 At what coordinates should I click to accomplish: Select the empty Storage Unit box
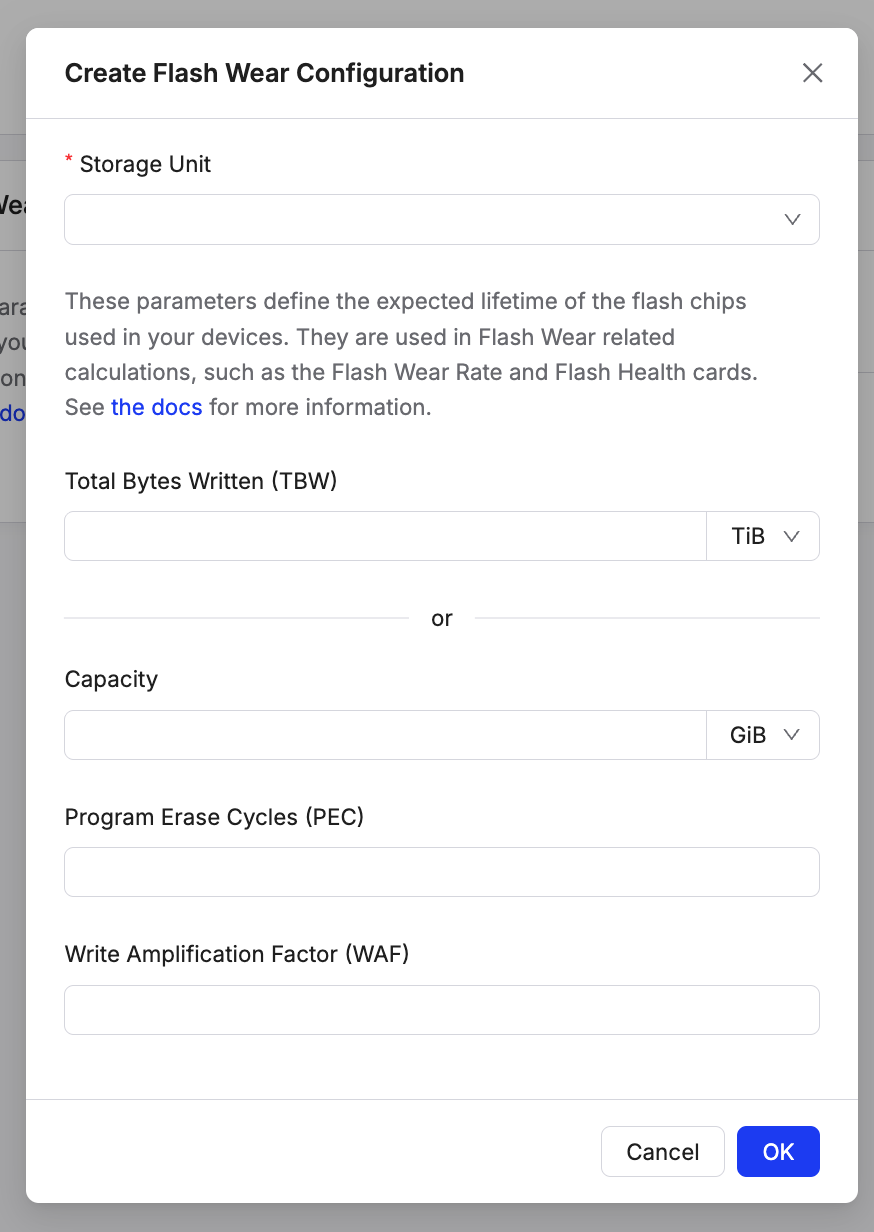[441, 219]
